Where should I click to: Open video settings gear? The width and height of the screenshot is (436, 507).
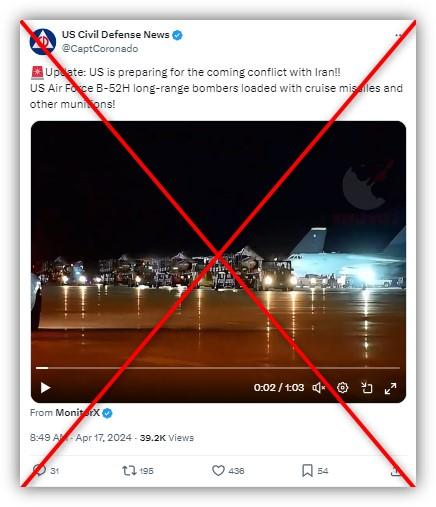pyautogui.click(x=343, y=388)
